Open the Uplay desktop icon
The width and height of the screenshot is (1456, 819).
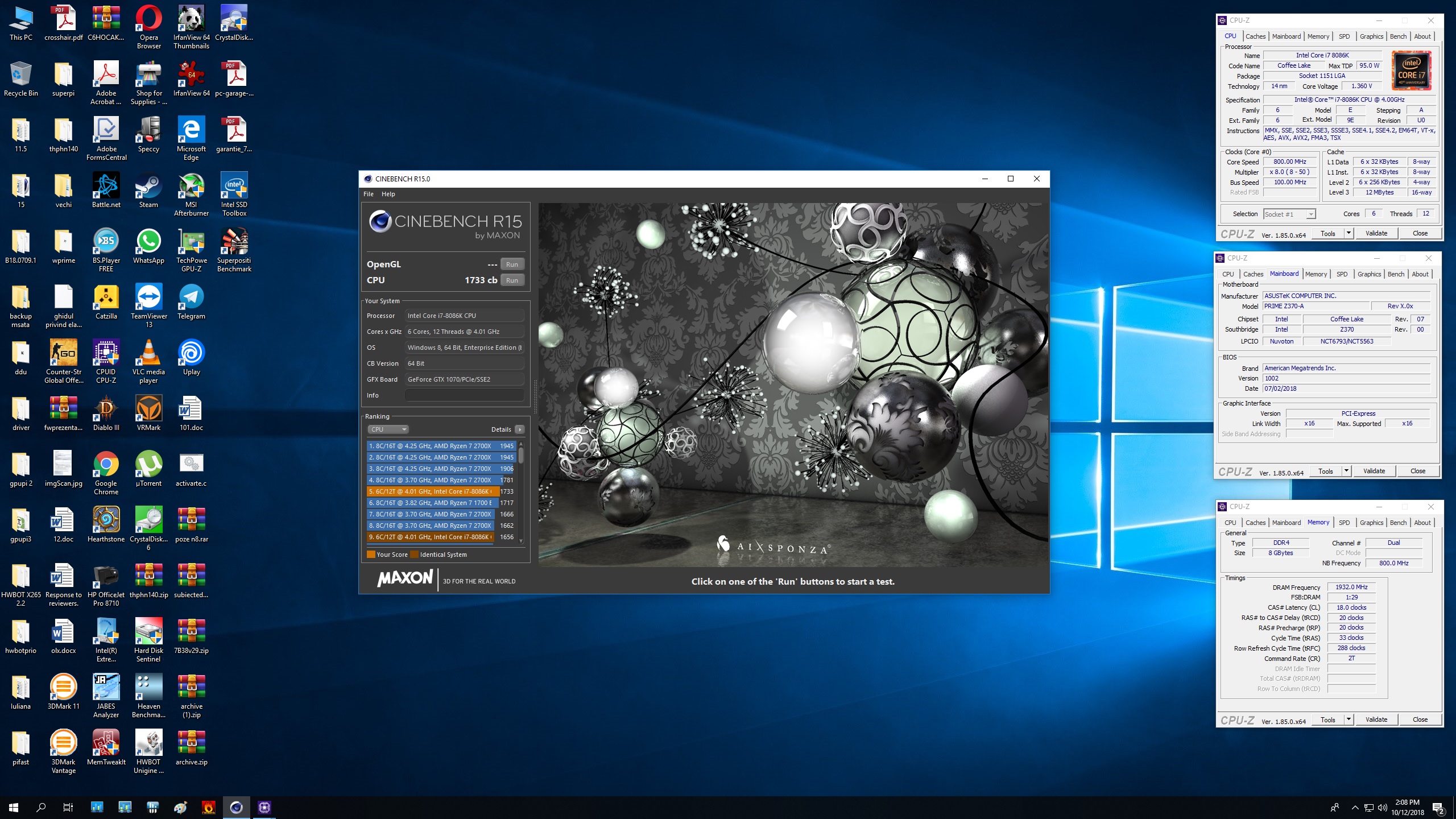191,358
